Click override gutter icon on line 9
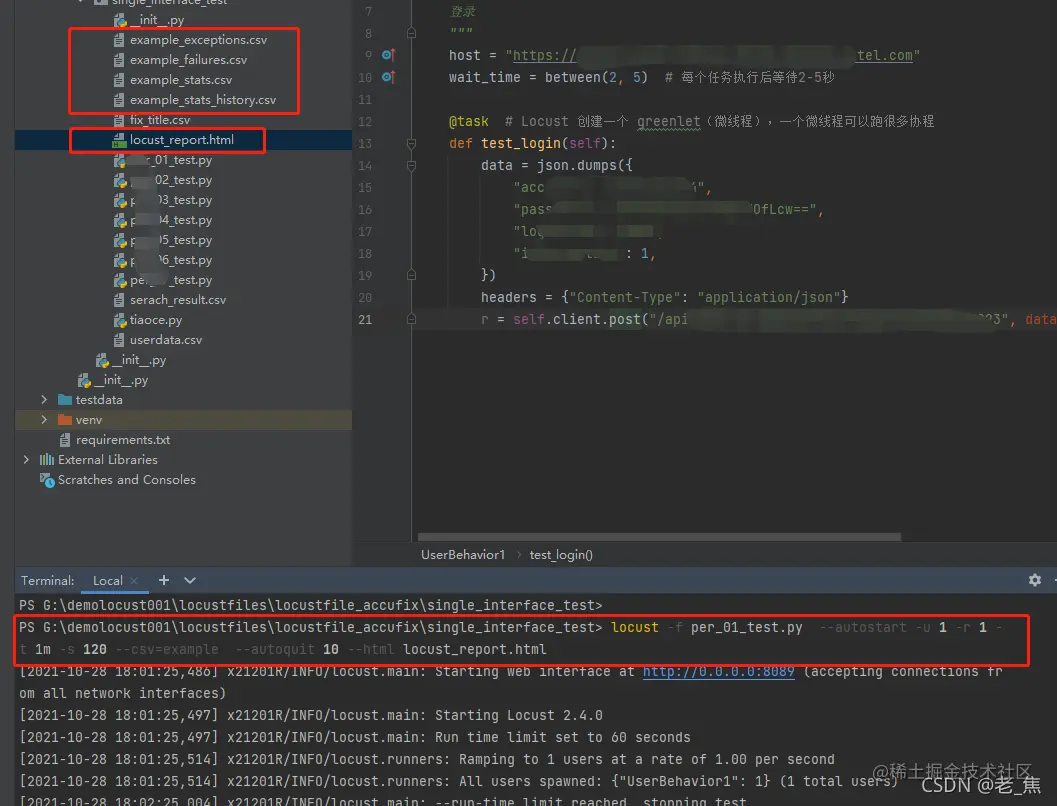This screenshot has width=1057, height=806. click(x=388, y=55)
